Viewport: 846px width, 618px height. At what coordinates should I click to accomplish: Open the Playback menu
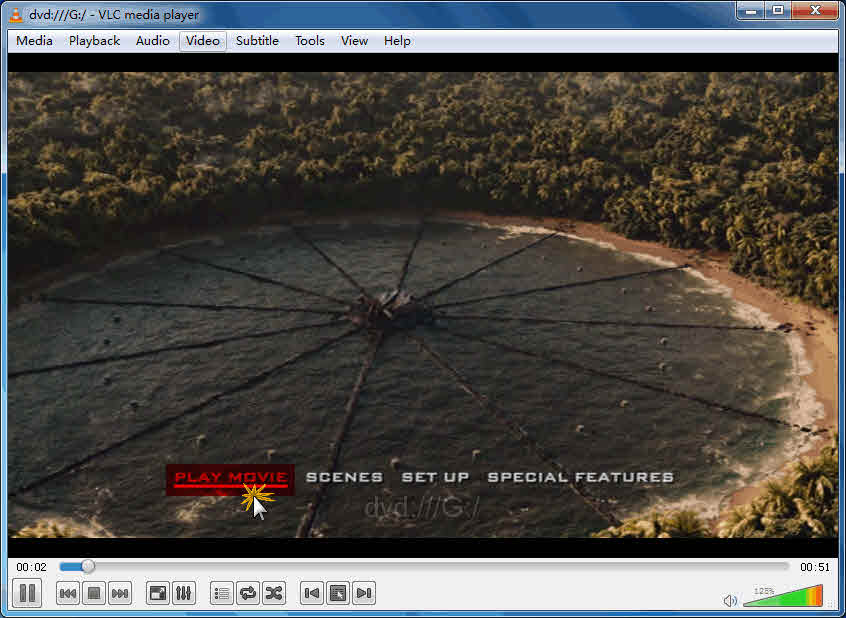click(x=94, y=41)
